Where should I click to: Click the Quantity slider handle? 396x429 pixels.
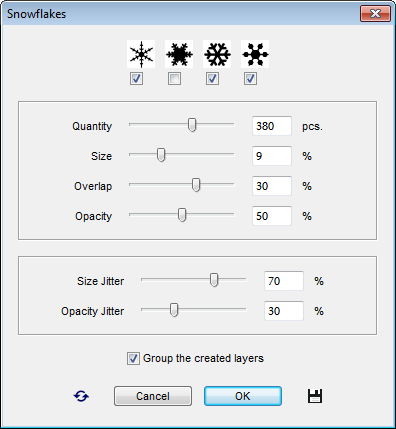pyautogui.click(x=192, y=125)
